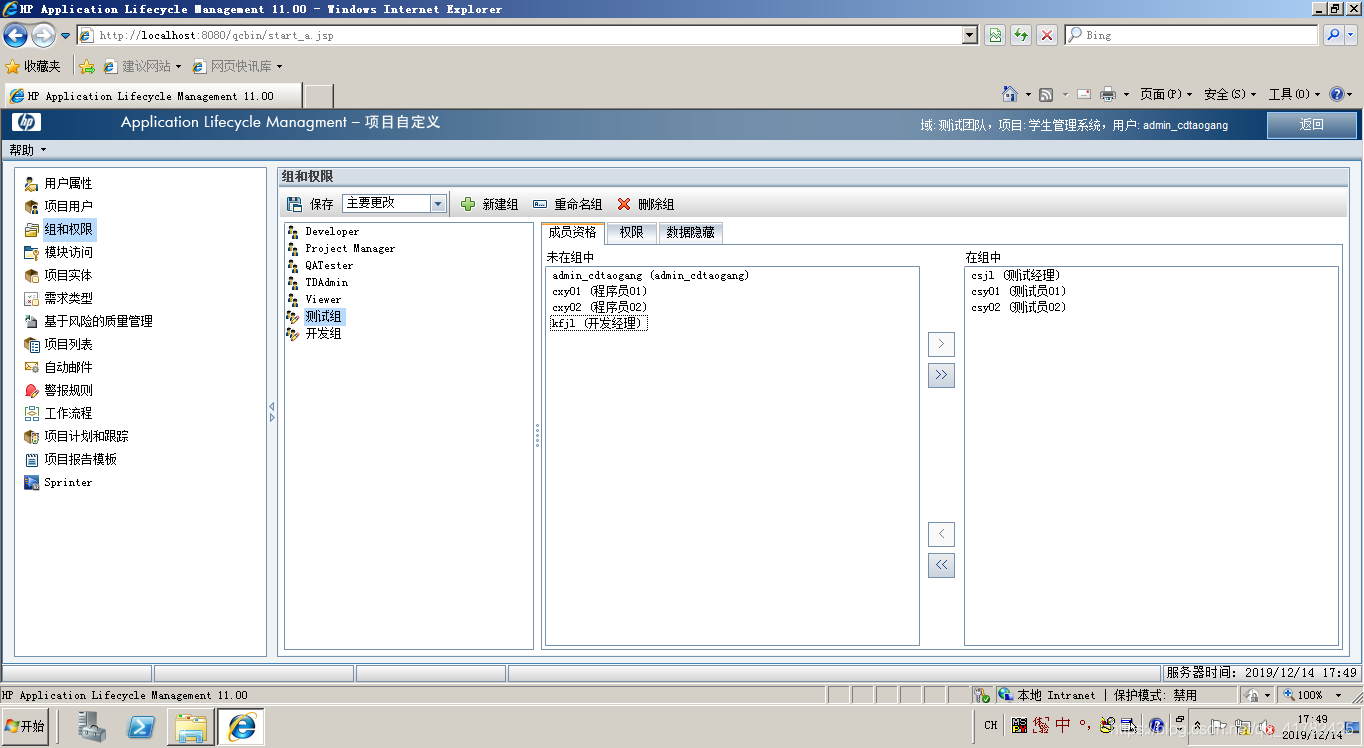Screen dimensions: 1364x748
Task: Select user cxy02 (程序员02)
Action: point(599,307)
